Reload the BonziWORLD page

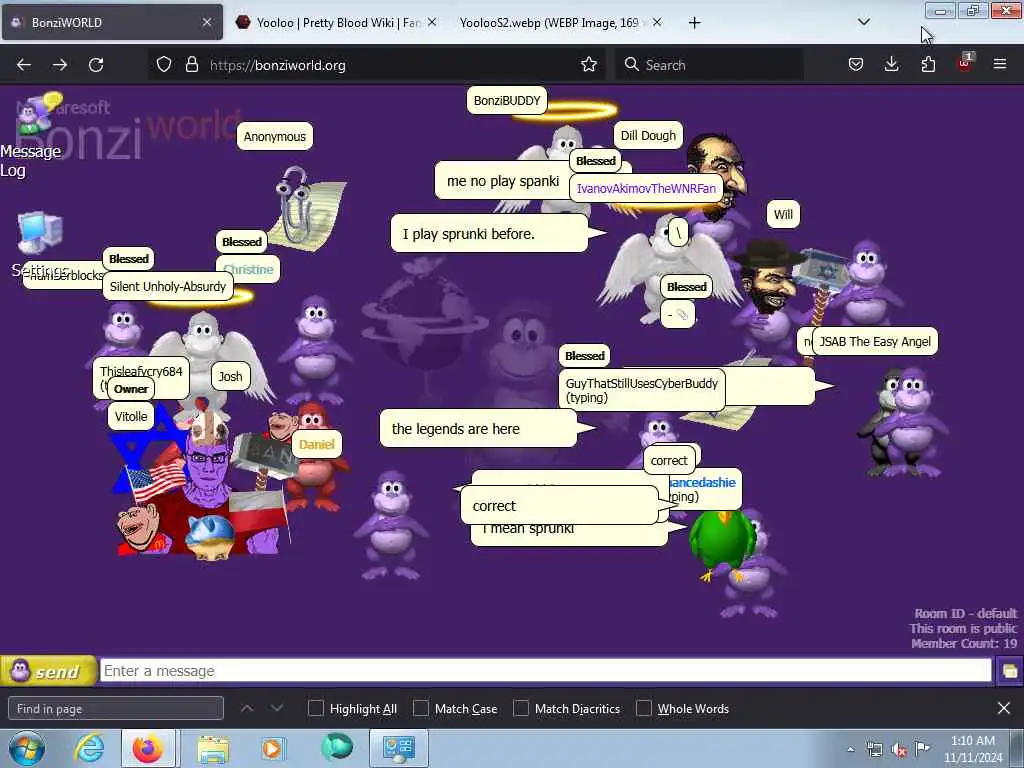[x=96, y=65]
